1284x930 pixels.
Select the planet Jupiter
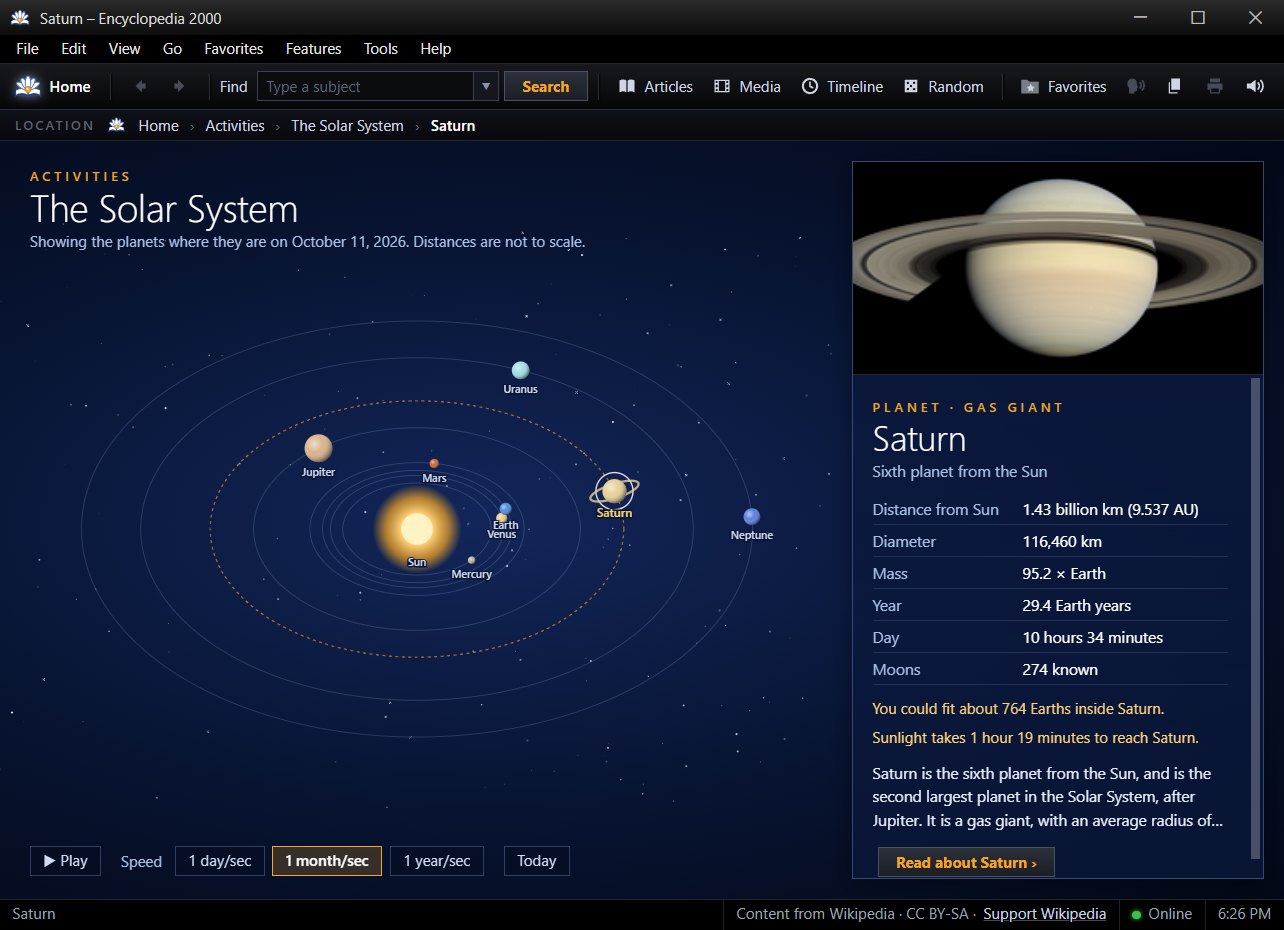(x=318, y=448)
